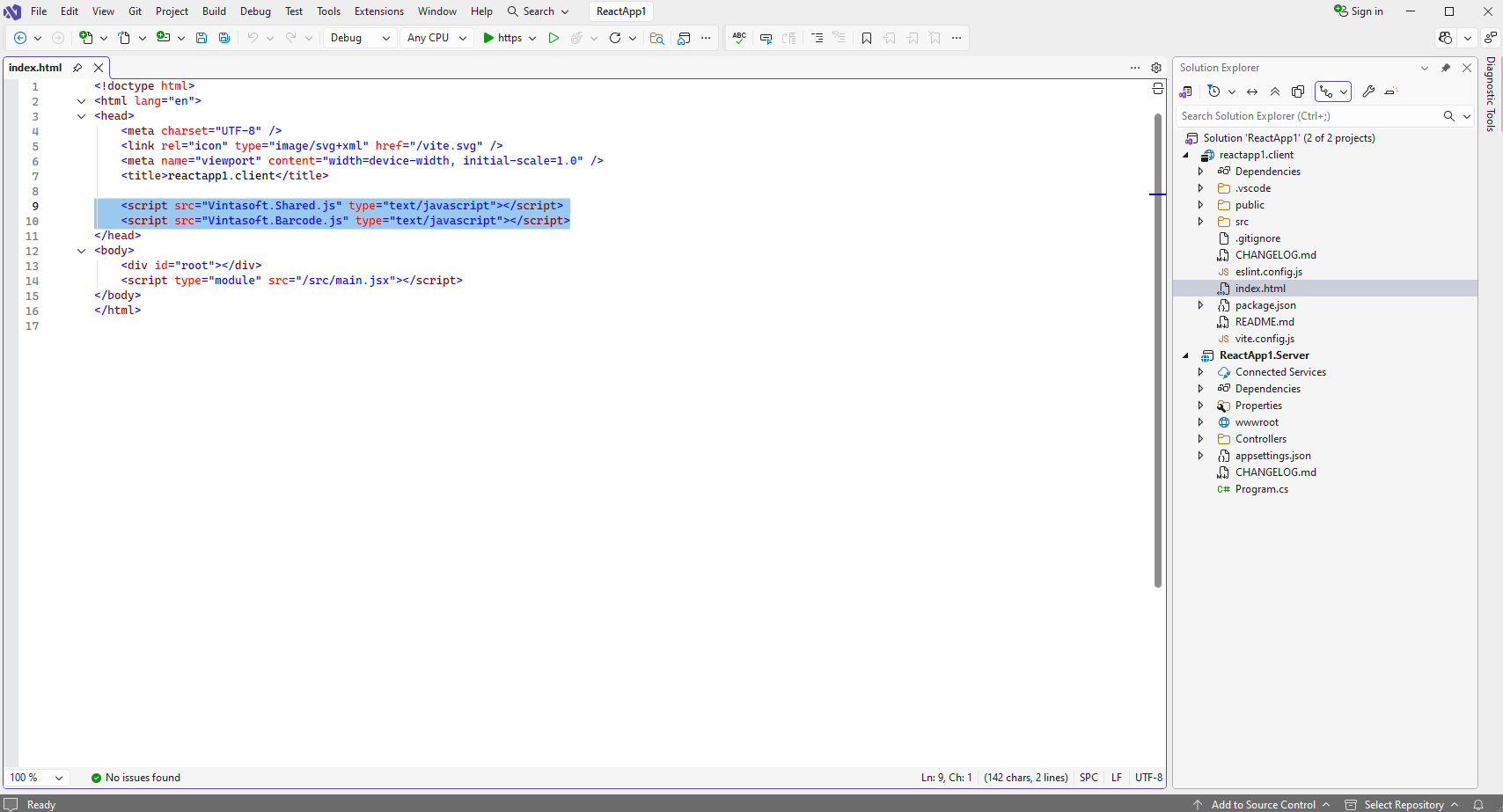Click the Navigate Backward arrow icon
1503x812 pixels.
point(19,38)
